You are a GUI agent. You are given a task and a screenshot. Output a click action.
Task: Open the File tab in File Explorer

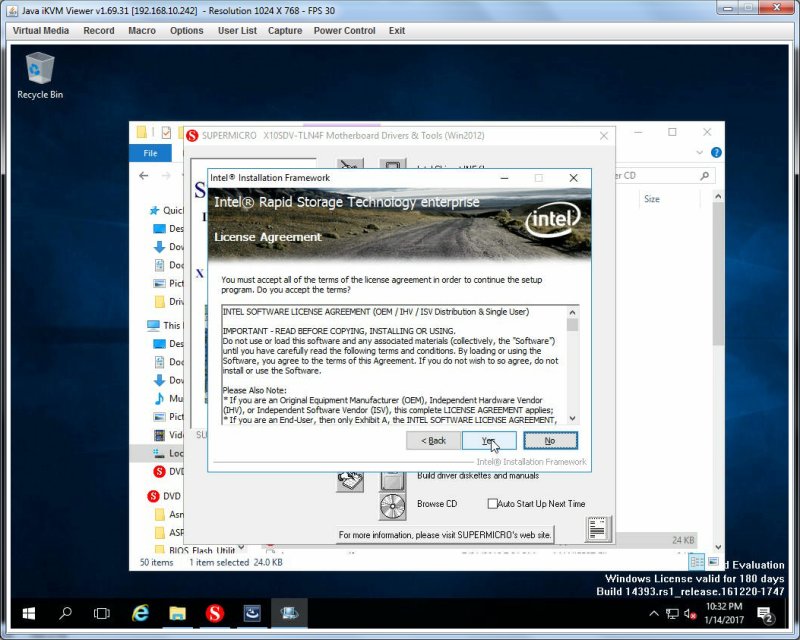tap(150, 153)
